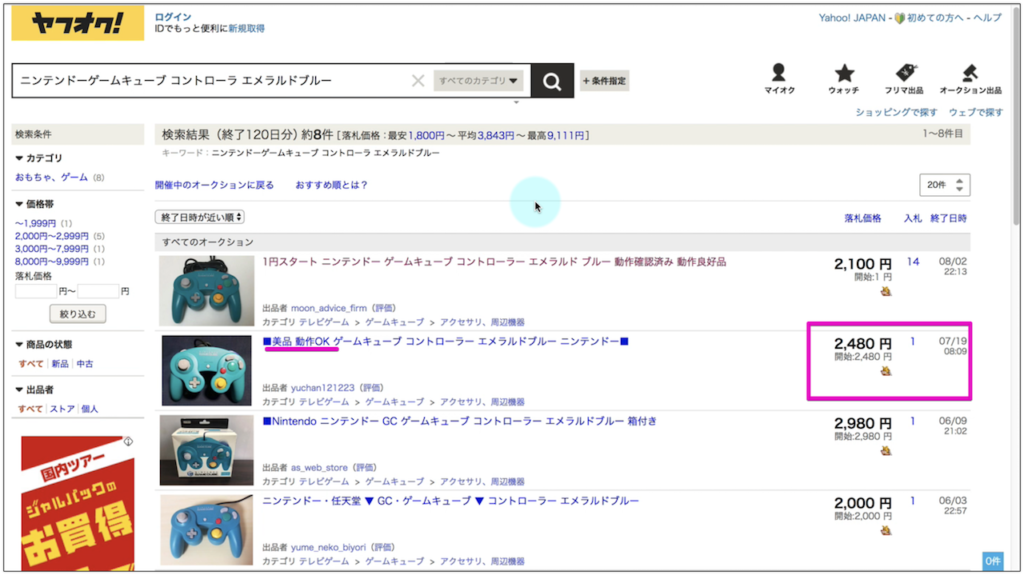Click the auction icon under 2,980 円
Screen dimensions: 1024x575
886,451
